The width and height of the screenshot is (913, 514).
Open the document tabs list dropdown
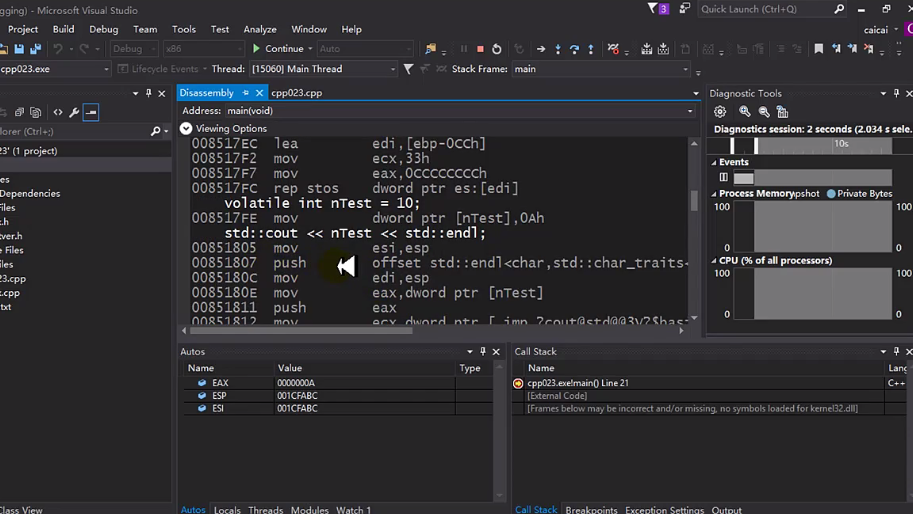click(x=696, y=93)
